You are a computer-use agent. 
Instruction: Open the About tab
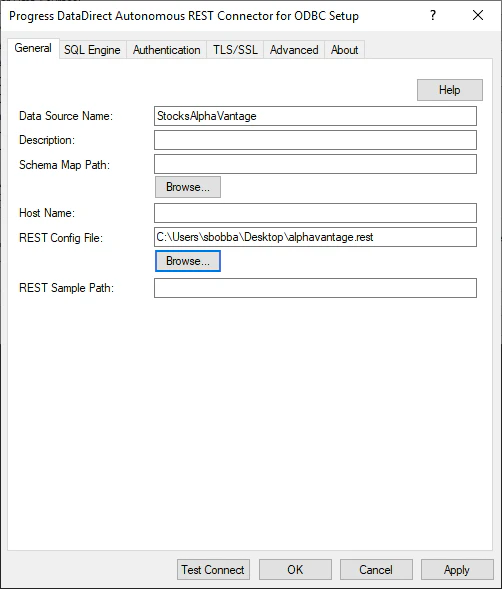(344, 50)
